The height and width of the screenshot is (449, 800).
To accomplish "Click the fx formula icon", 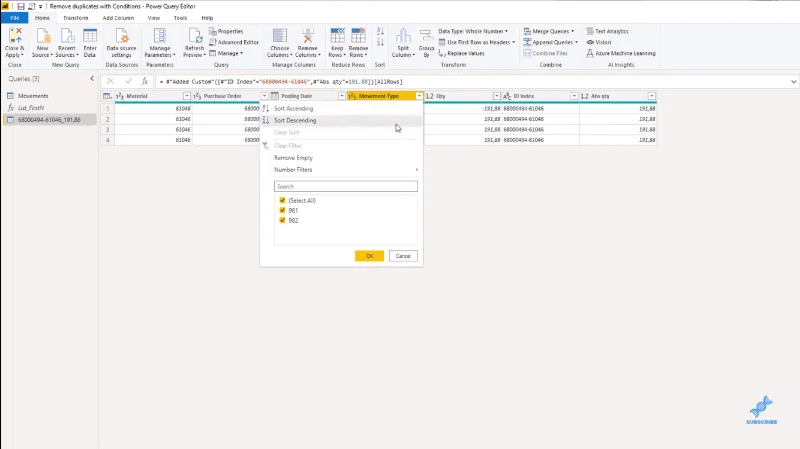I will click(144, 81).
